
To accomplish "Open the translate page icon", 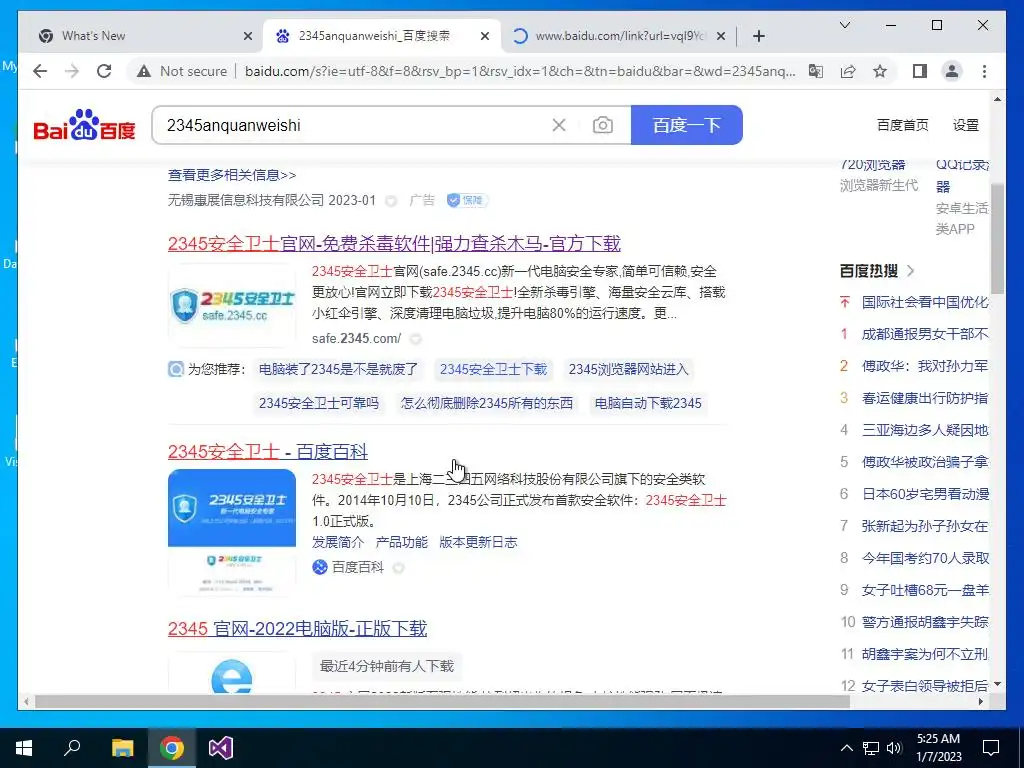I will pos(816,71).
